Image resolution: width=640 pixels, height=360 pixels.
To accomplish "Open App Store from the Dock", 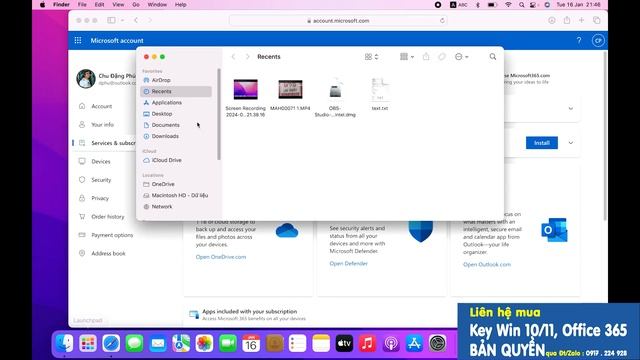I will click(414, 344).
